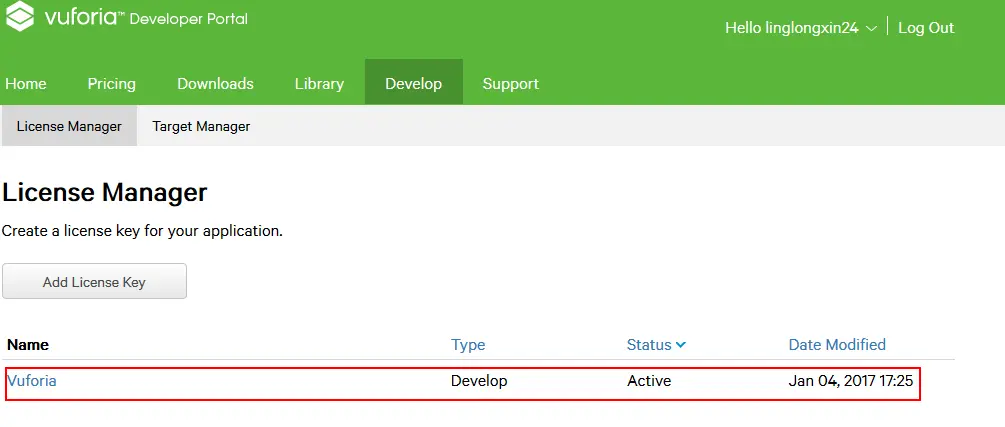Open the Library menu item

(x=319, y=84)
